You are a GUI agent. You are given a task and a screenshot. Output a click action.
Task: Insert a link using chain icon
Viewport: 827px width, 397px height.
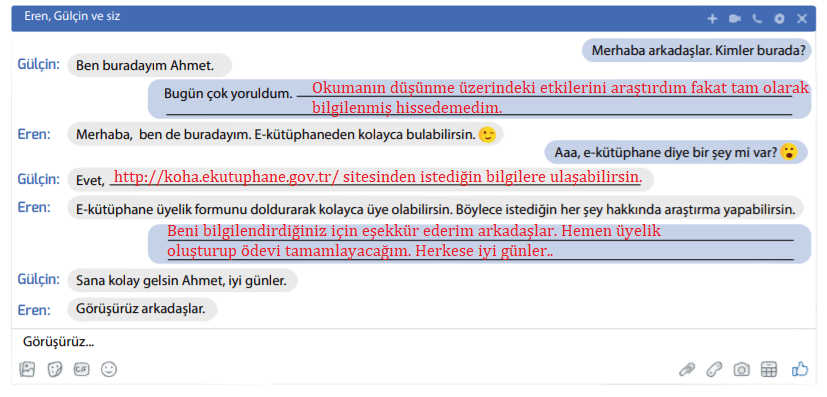714,370
